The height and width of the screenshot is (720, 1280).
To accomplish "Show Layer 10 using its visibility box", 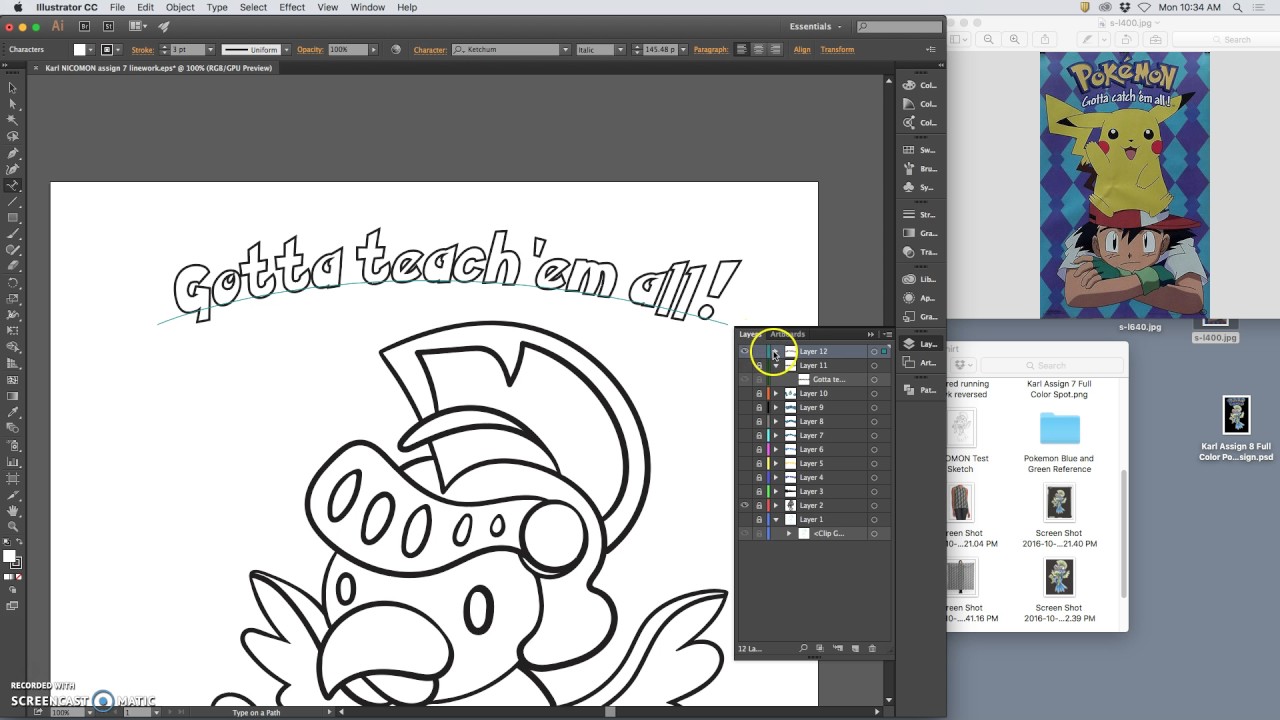I will coord(744,394).
